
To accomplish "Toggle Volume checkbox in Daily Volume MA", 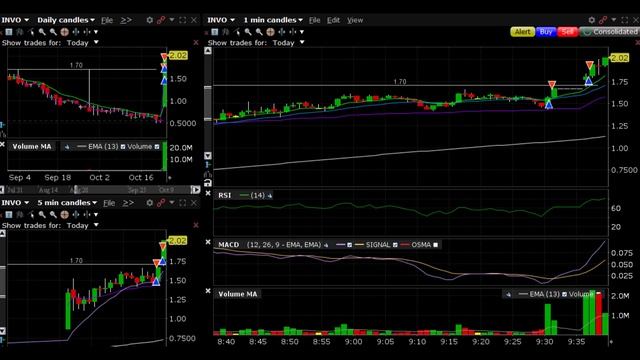I will click(157, 147).
